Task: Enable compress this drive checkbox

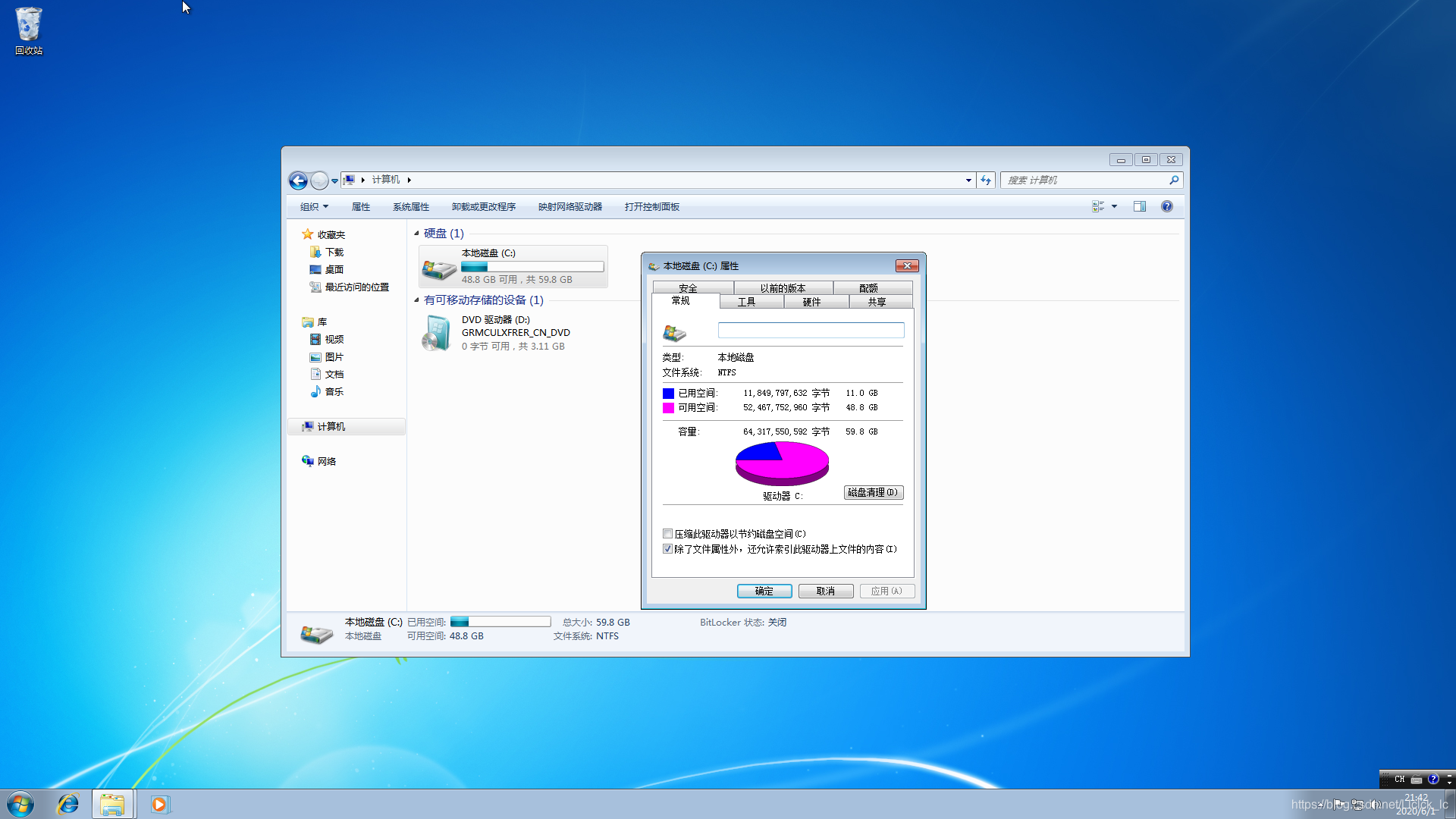Action: pos(668,534)
